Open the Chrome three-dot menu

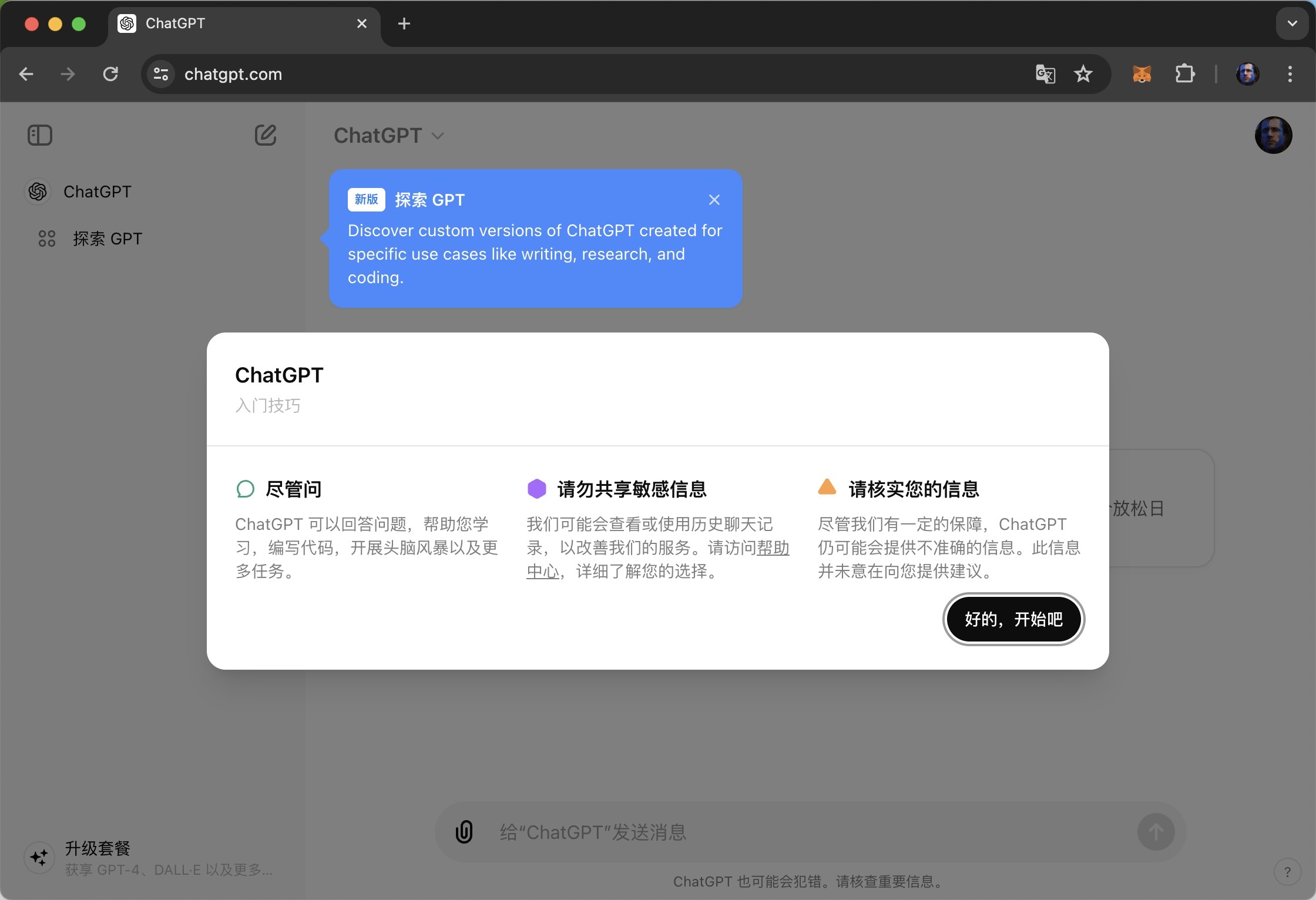point(1290,74)
